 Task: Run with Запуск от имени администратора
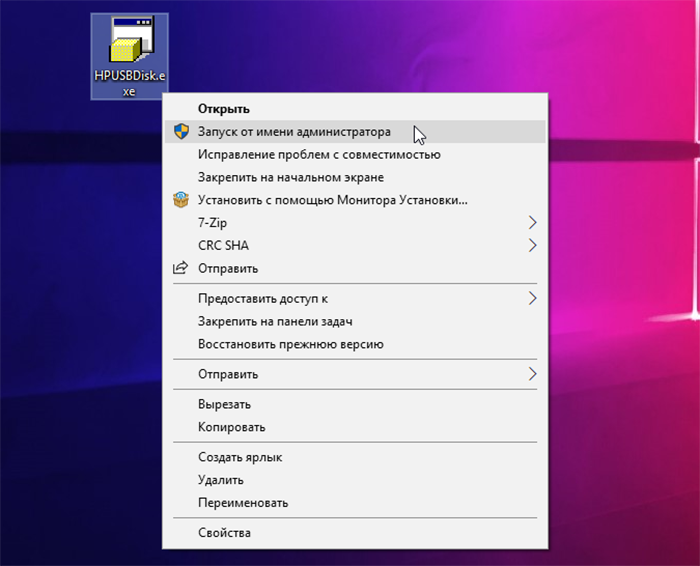pyautogui.click(x=355, y=132)
